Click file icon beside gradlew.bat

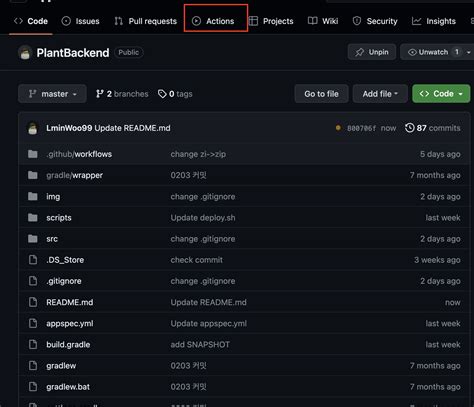pyautogui.click(x=33, y=387)
